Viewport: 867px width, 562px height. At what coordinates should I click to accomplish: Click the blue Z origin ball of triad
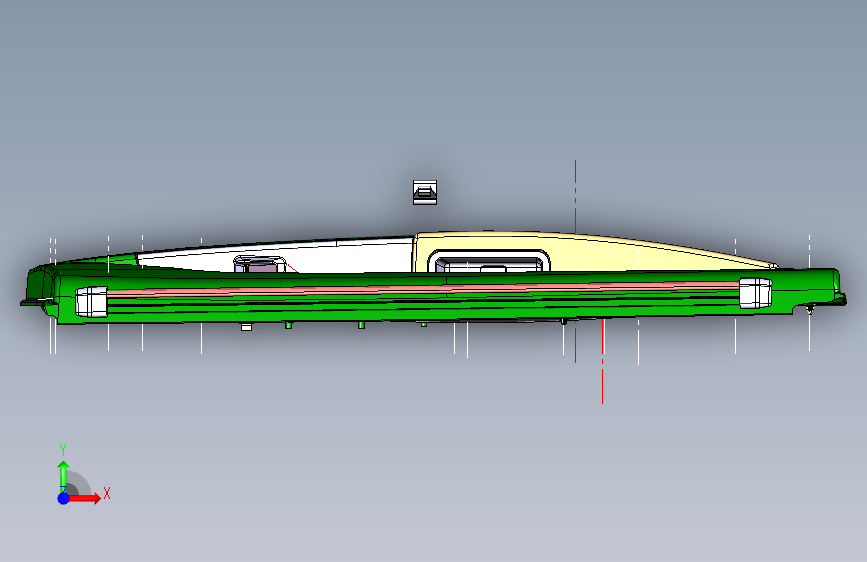click(64, 498)
